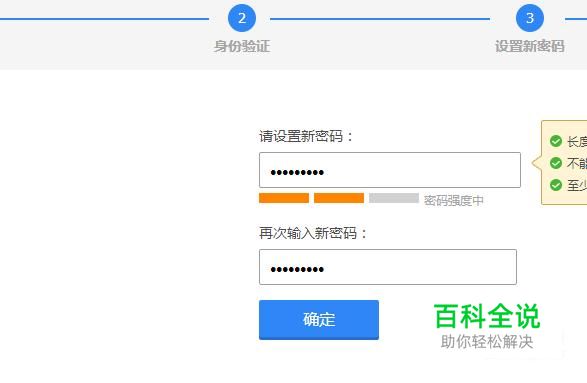Click the 请设置新密码 field label

pos(301,136)
